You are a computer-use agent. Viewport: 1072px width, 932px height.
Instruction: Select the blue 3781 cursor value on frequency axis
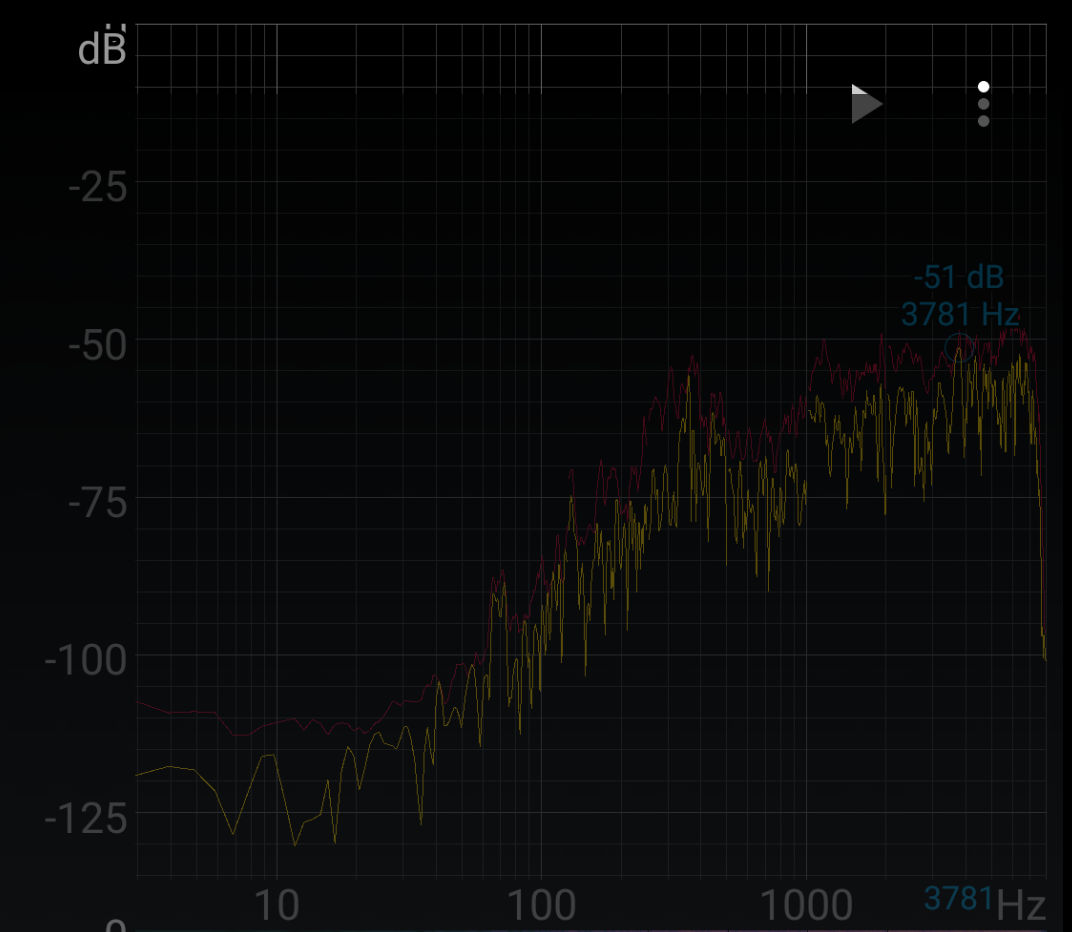[958, 898]
